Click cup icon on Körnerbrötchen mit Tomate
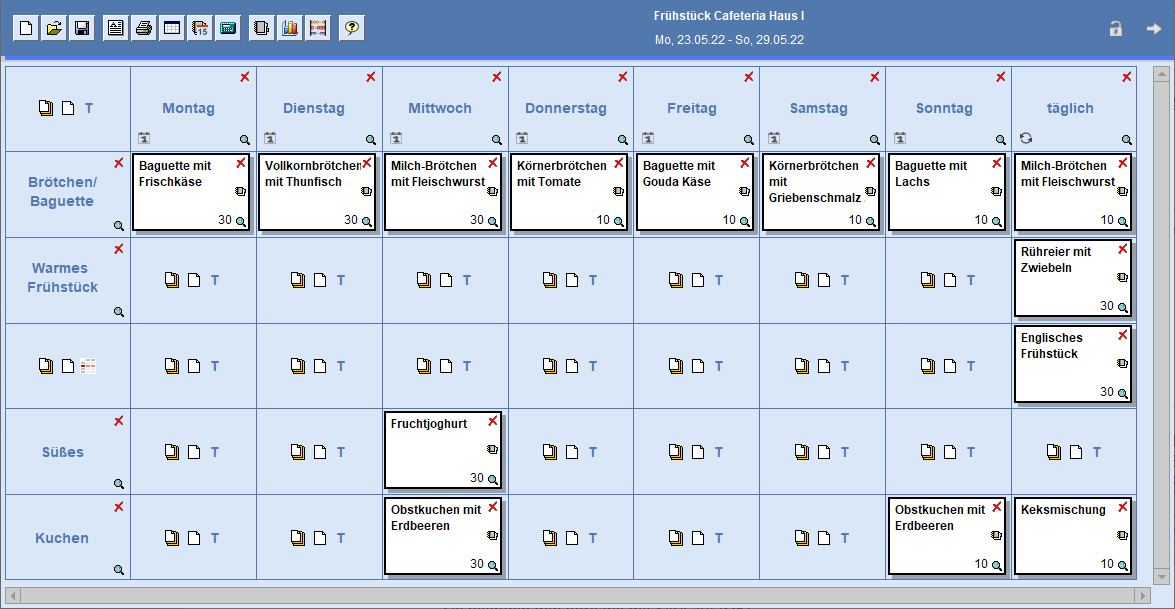Viewport: 1175px width, 609px height. (x=618, y=192)
